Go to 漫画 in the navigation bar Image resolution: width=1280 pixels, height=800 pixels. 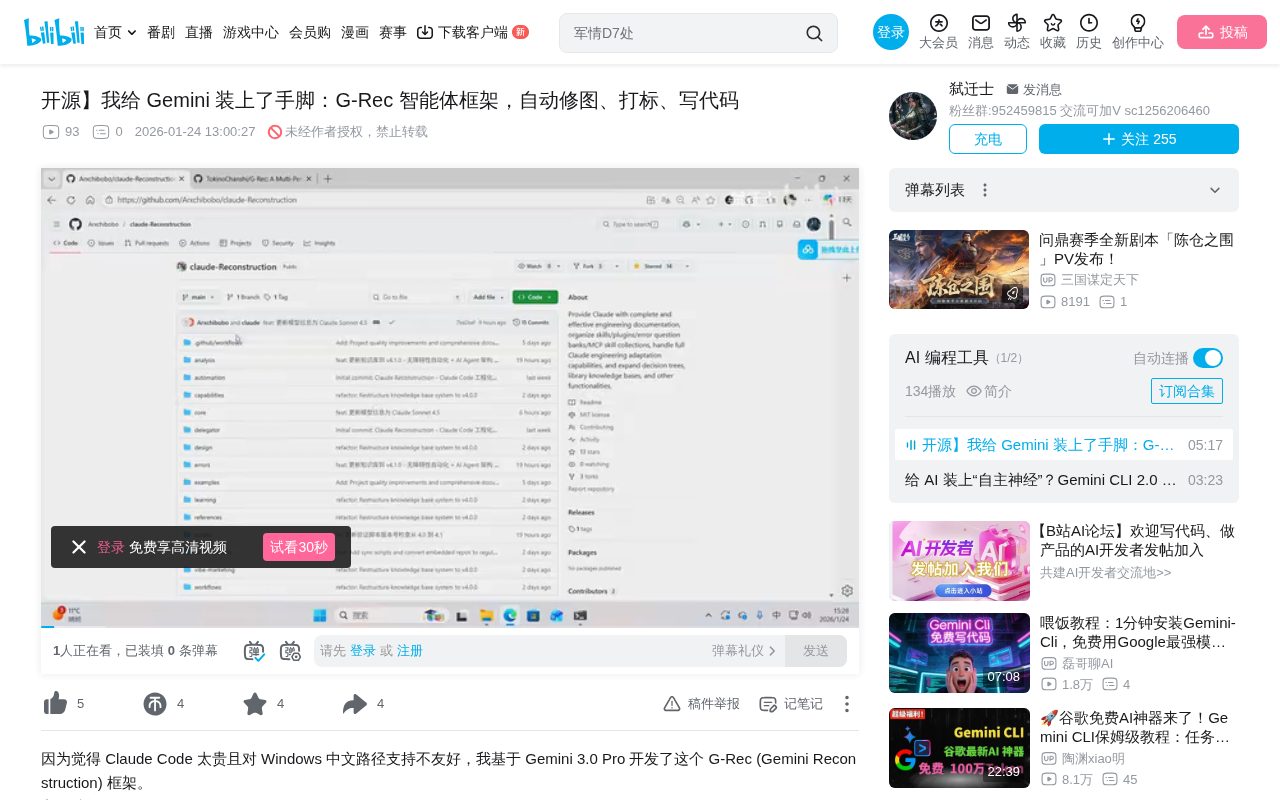355,32
